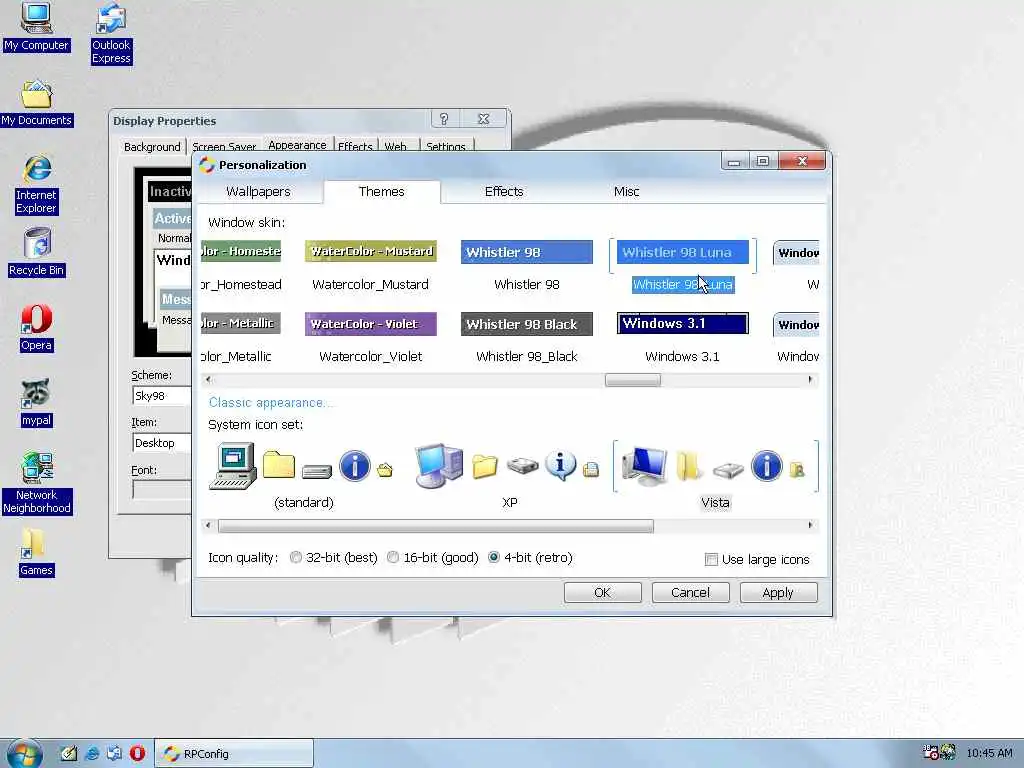
Task: Click Personalization window title icon
Action: [207, 165]
